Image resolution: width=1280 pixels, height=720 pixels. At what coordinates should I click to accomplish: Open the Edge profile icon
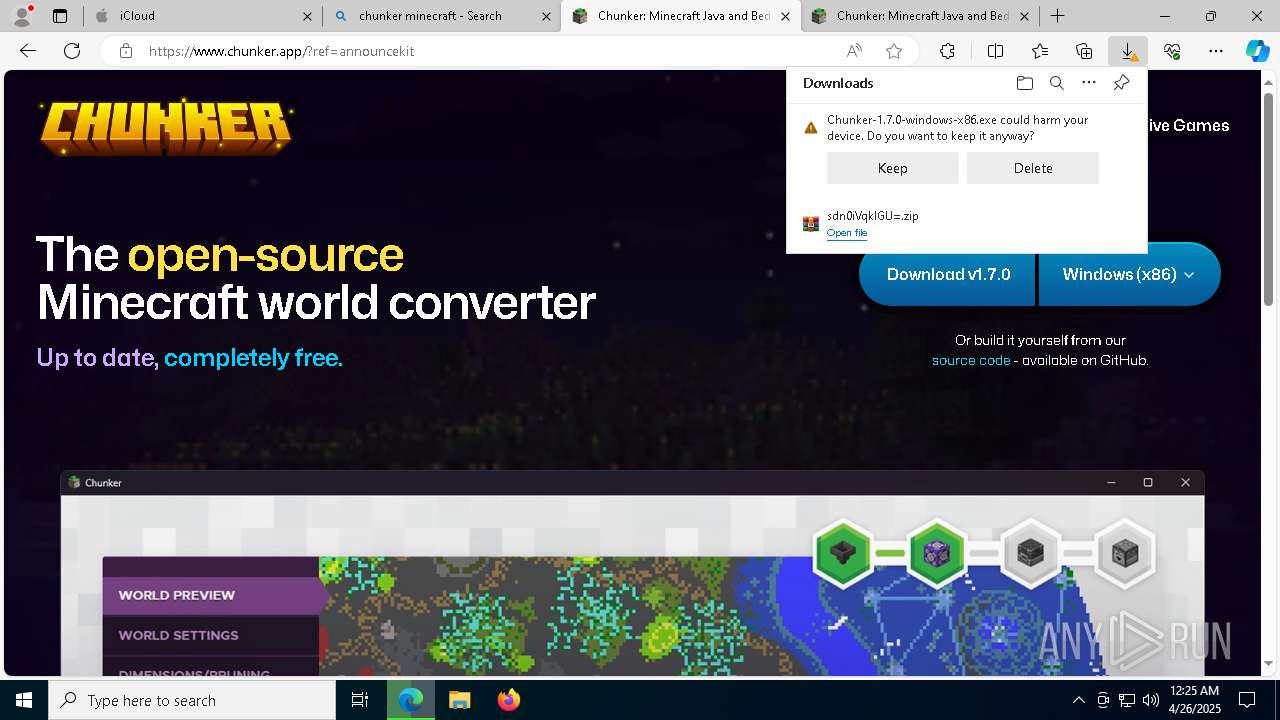24,15
